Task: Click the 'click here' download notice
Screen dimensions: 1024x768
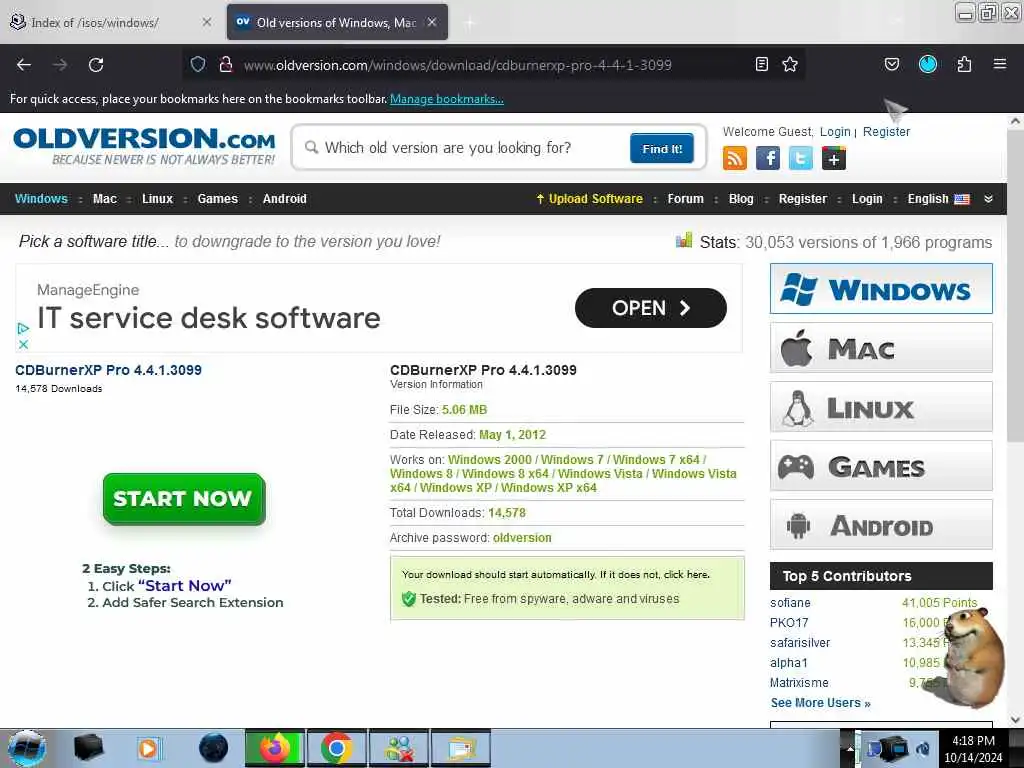Action: pyautogui.click(x=686, y=575)
